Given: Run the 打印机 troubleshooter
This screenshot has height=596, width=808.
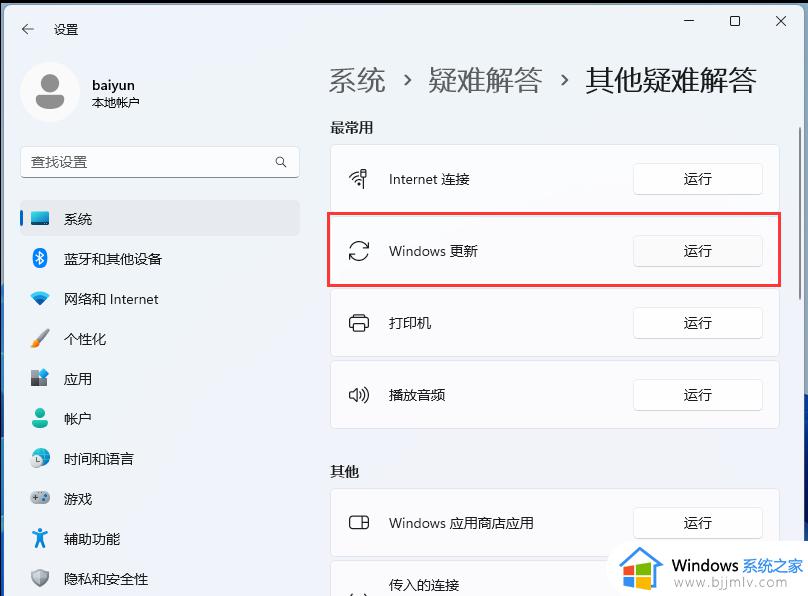Looking at the screenshot, I should pos(698,323).
